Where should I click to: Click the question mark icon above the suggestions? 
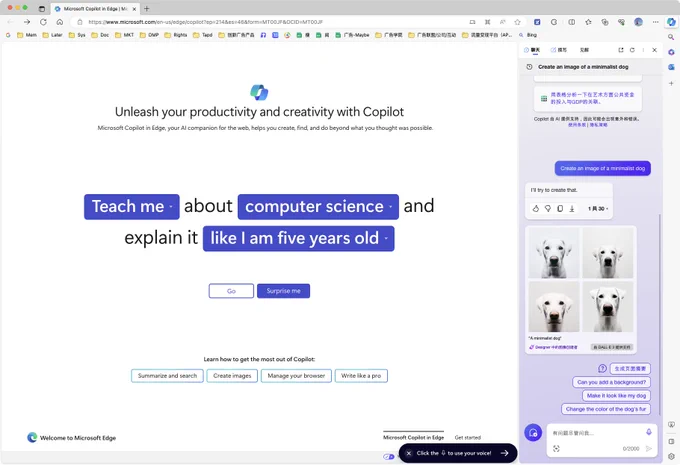coord(602,368)
